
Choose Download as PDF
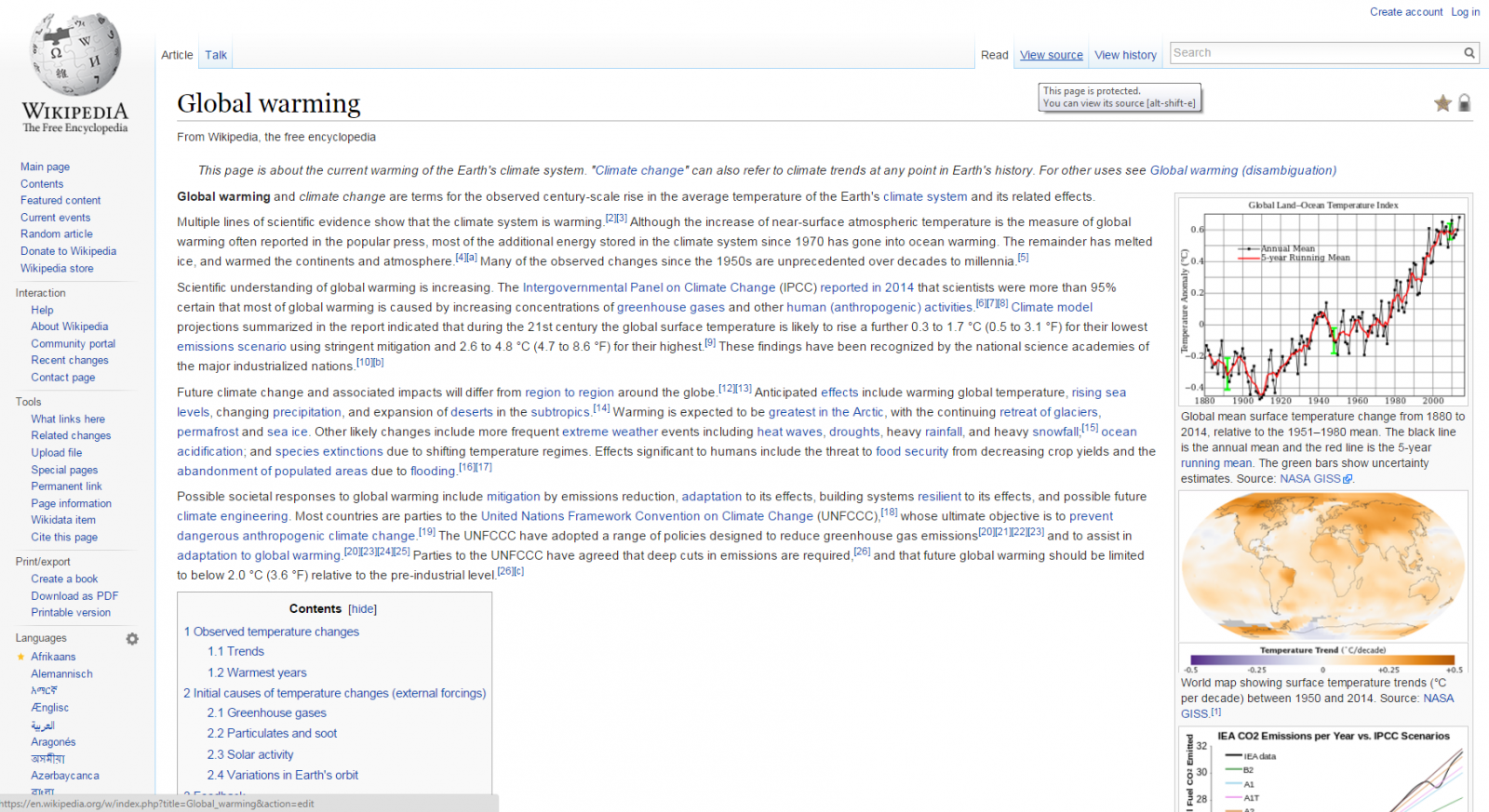(74, 596)
